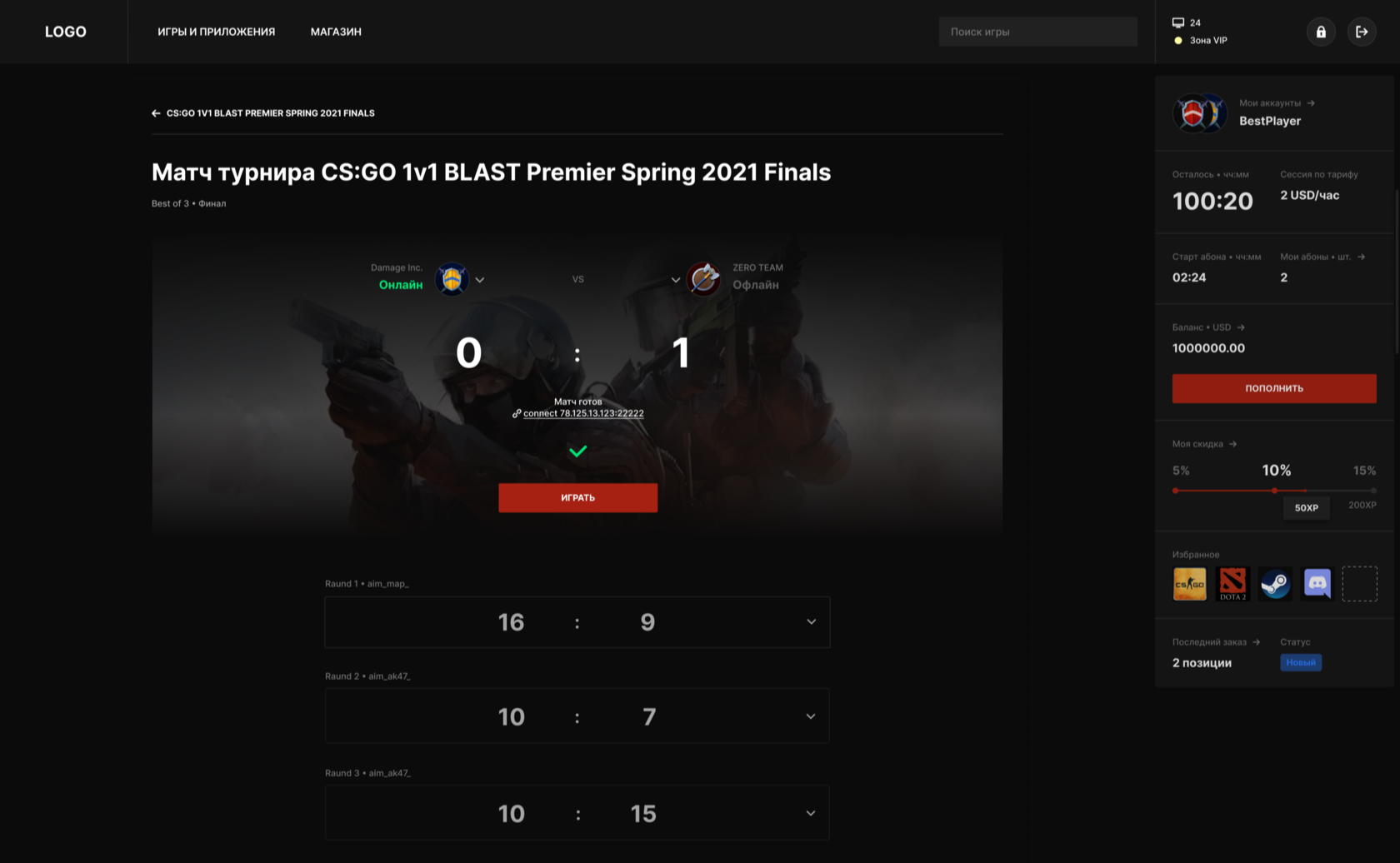Click the logout icon in header

click(1362, 32)
